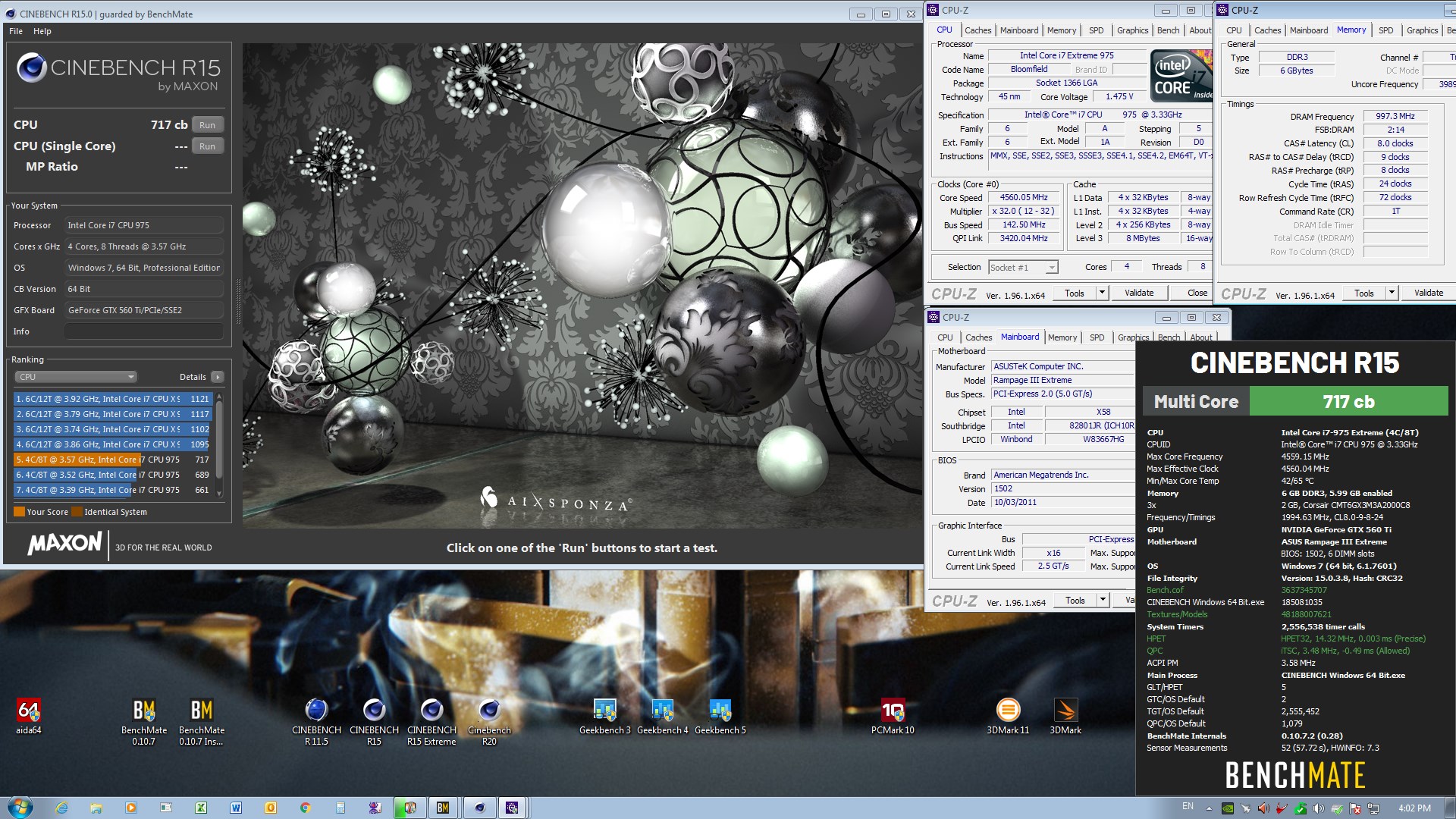
Task: Open Google Chrome from the taskbar
Action: (306, 808)
